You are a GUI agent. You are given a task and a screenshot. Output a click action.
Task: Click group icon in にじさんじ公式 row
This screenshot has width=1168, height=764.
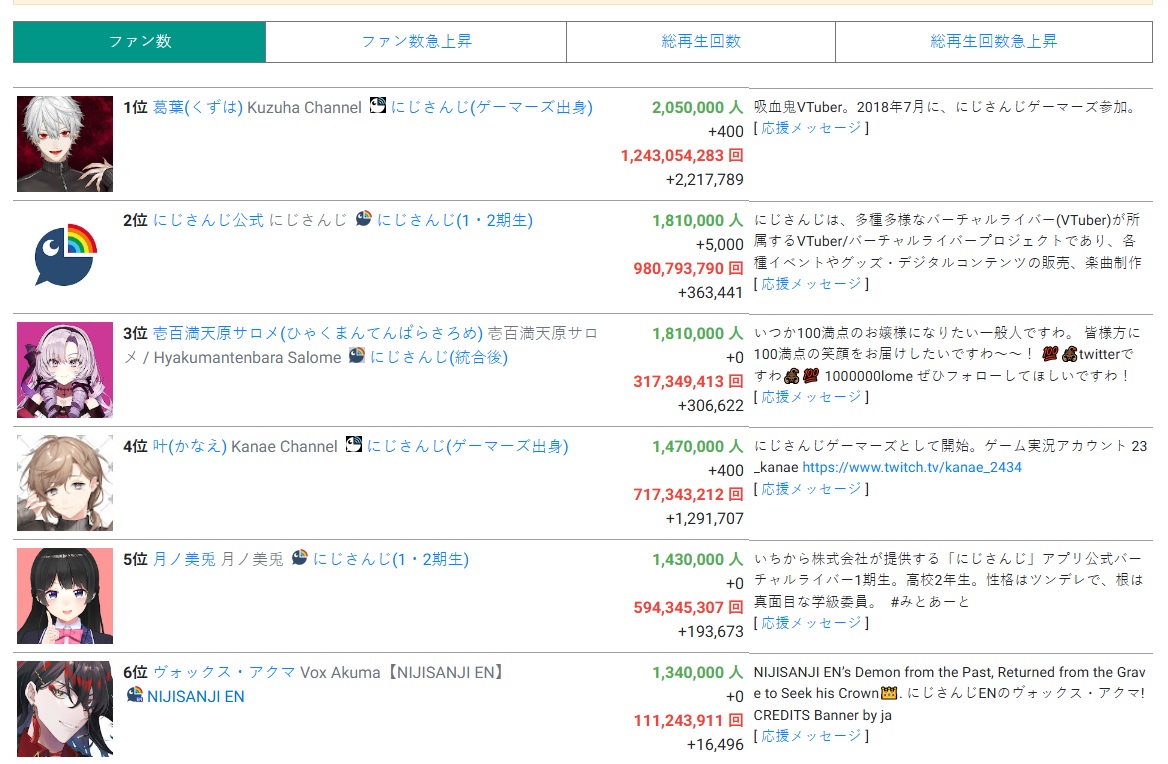tap(364, 218)
